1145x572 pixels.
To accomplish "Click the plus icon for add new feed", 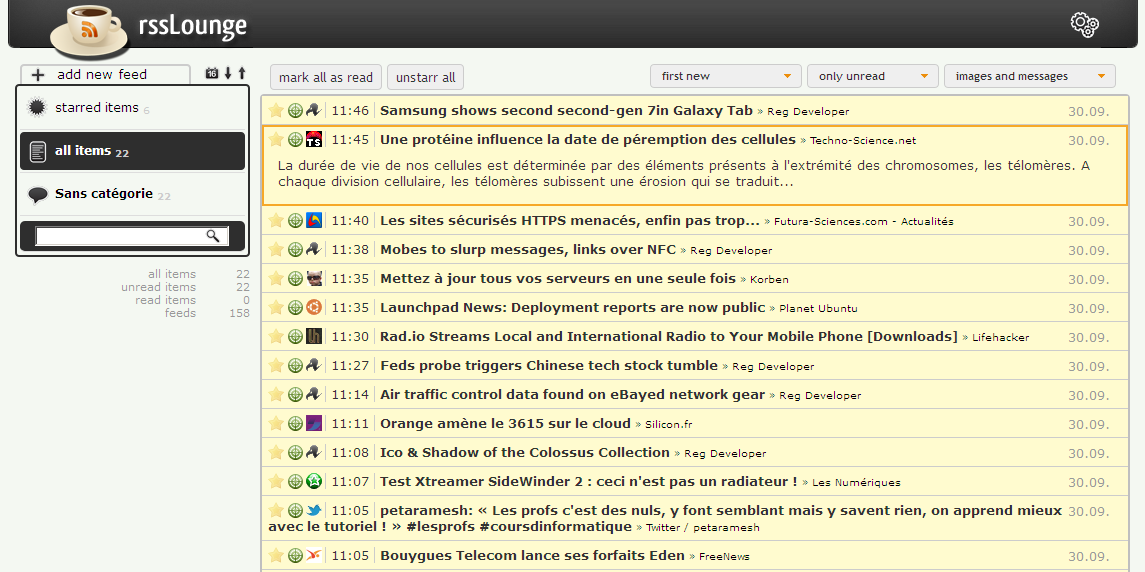I will [x=39, y=75].
